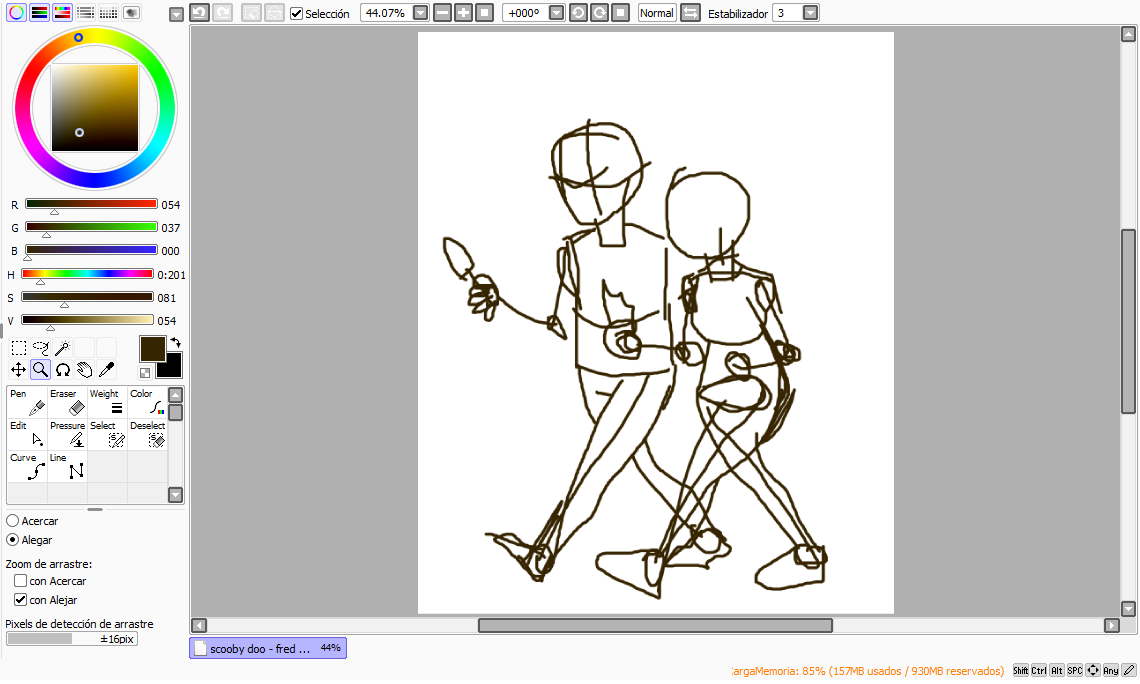The image size is (1140, 684).
Task: Select the Move tool
Action: coord(19,369)
